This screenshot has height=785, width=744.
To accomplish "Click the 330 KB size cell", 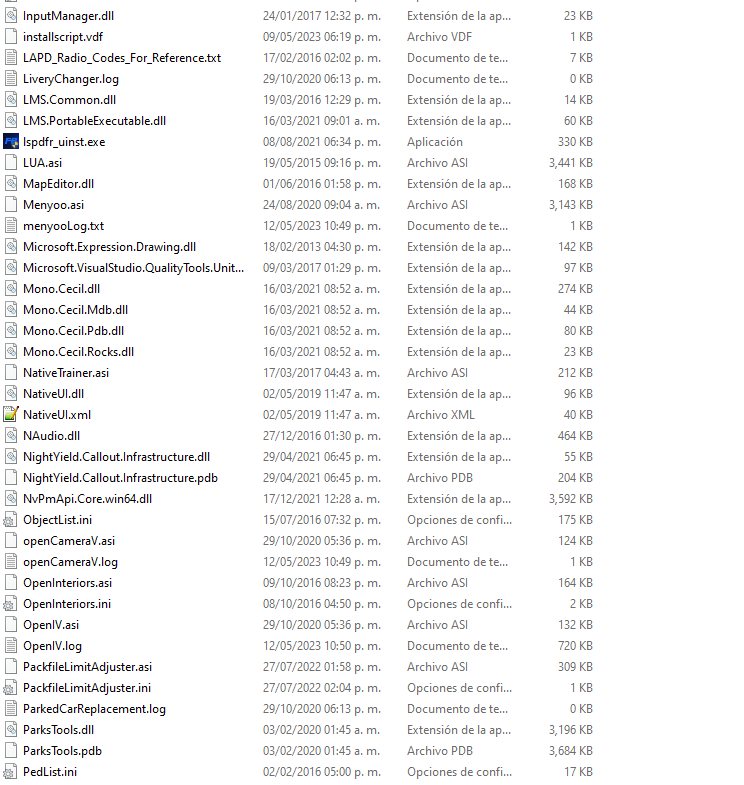I will 575,142.
